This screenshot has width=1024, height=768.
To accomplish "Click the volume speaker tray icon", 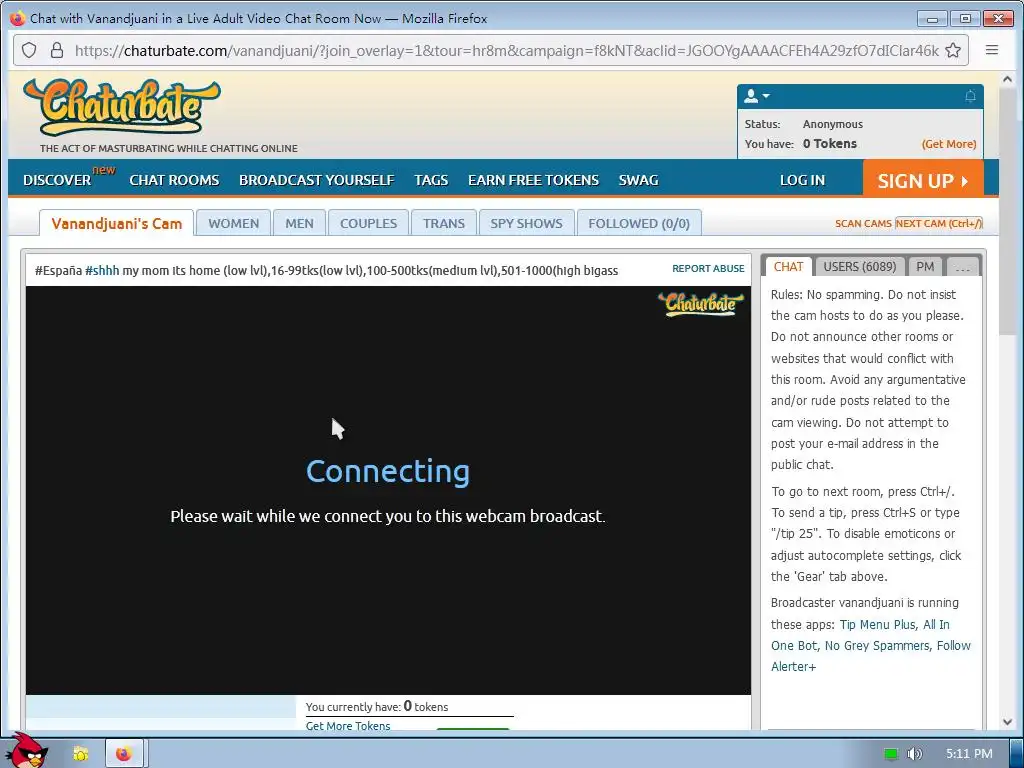I will pos(914,754).
